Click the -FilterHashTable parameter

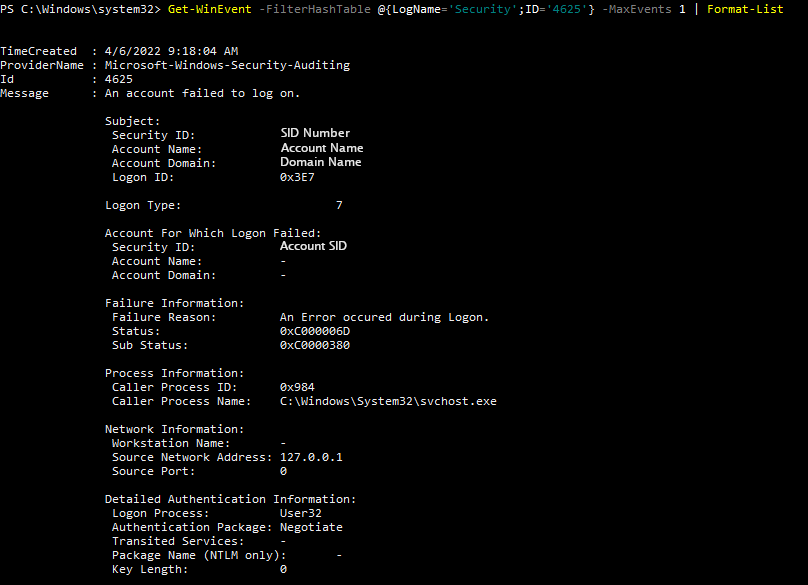[314, 9]
